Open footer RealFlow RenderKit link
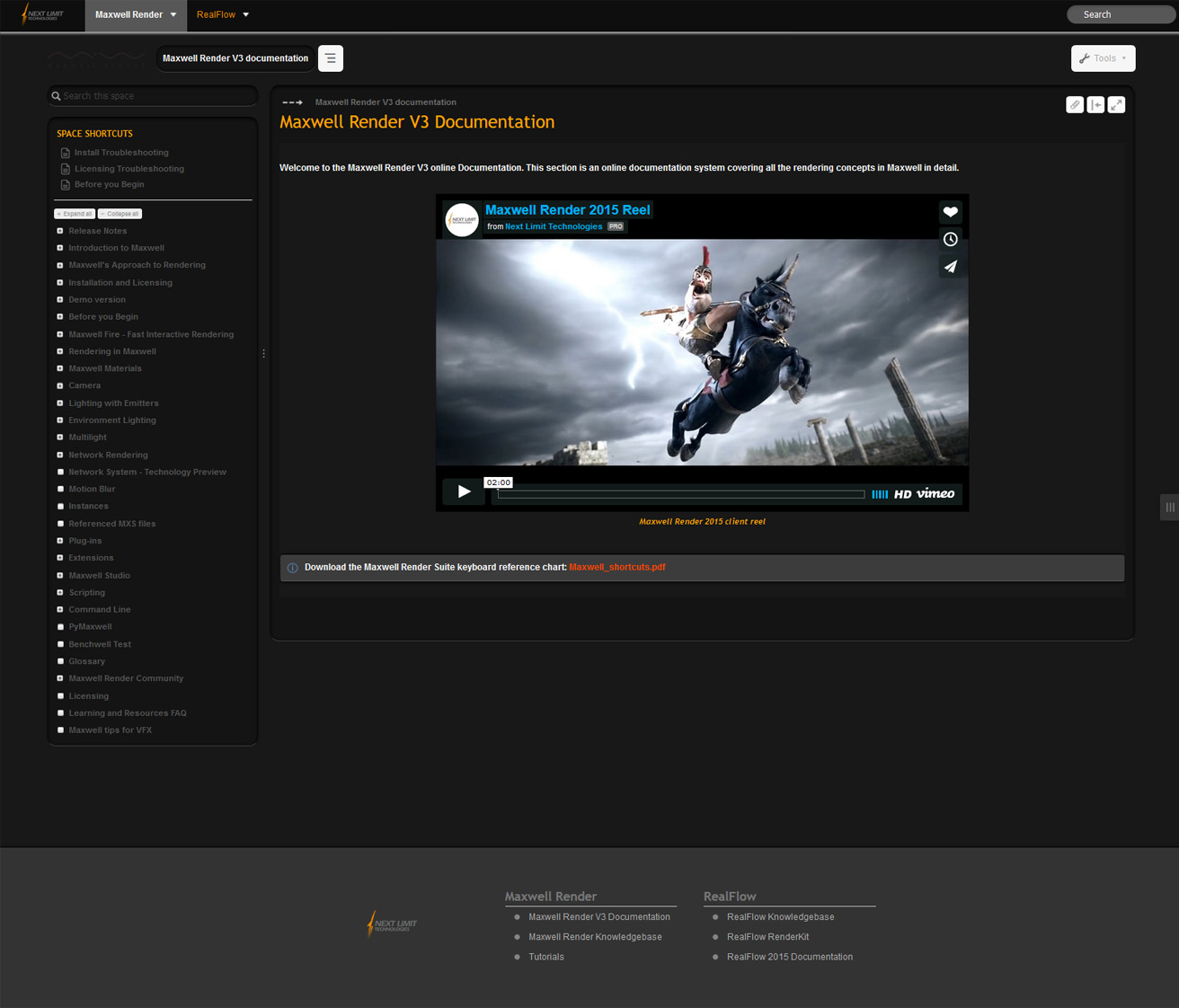Viewport: 1179px width, 1008px height. click(767, 937)
